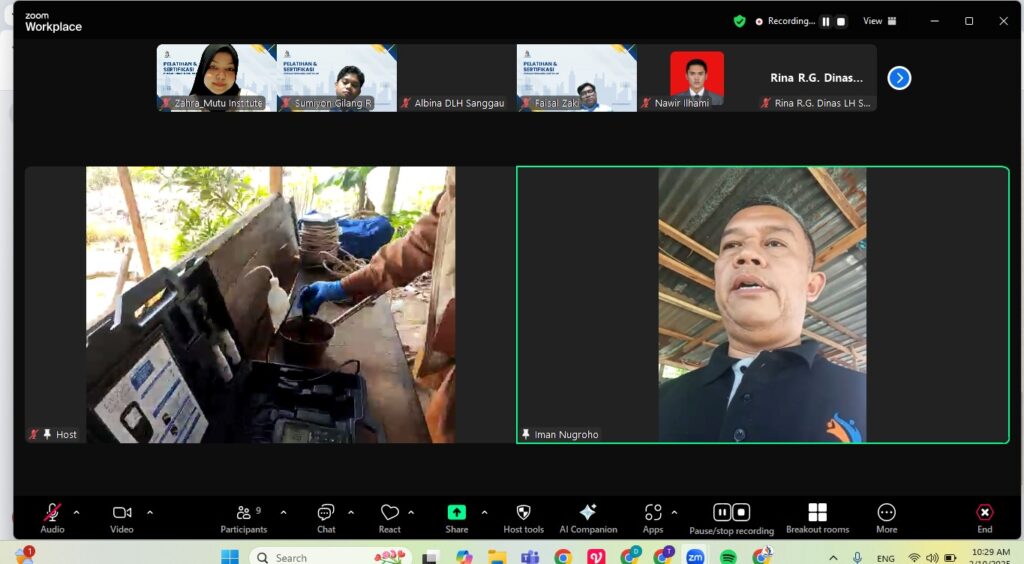Image resolution: width=1024 pixels, height=564 pixels.
Task: Launch the AI Companion
Action: 588,514
